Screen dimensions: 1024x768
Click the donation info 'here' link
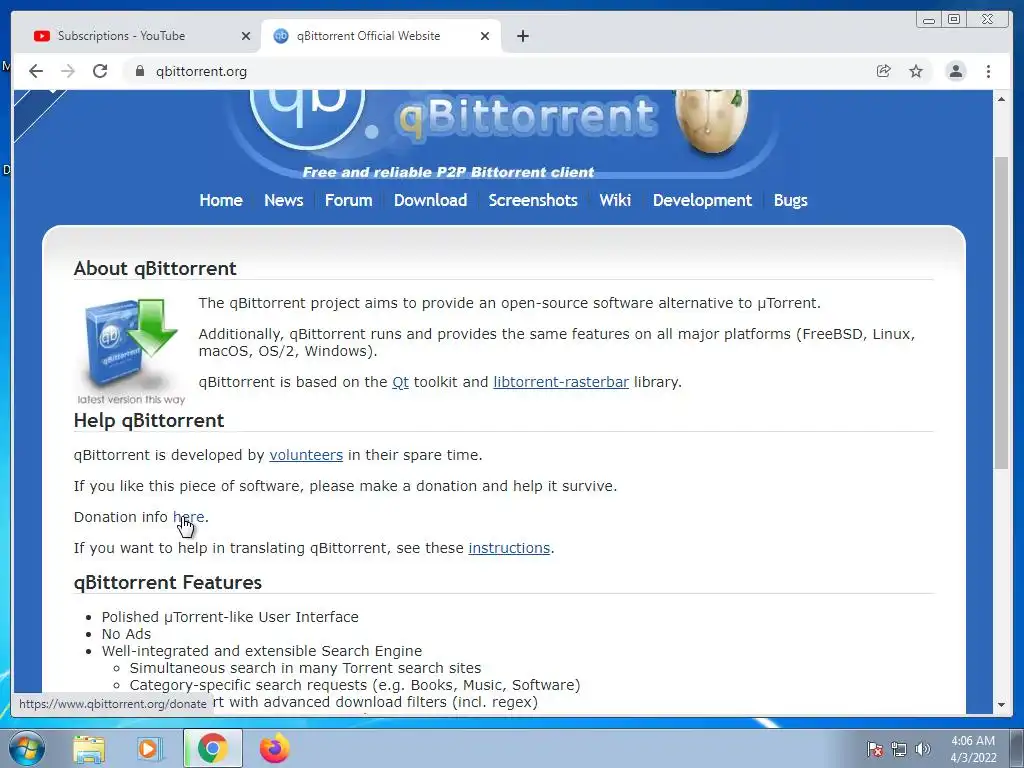coord(189,517)
